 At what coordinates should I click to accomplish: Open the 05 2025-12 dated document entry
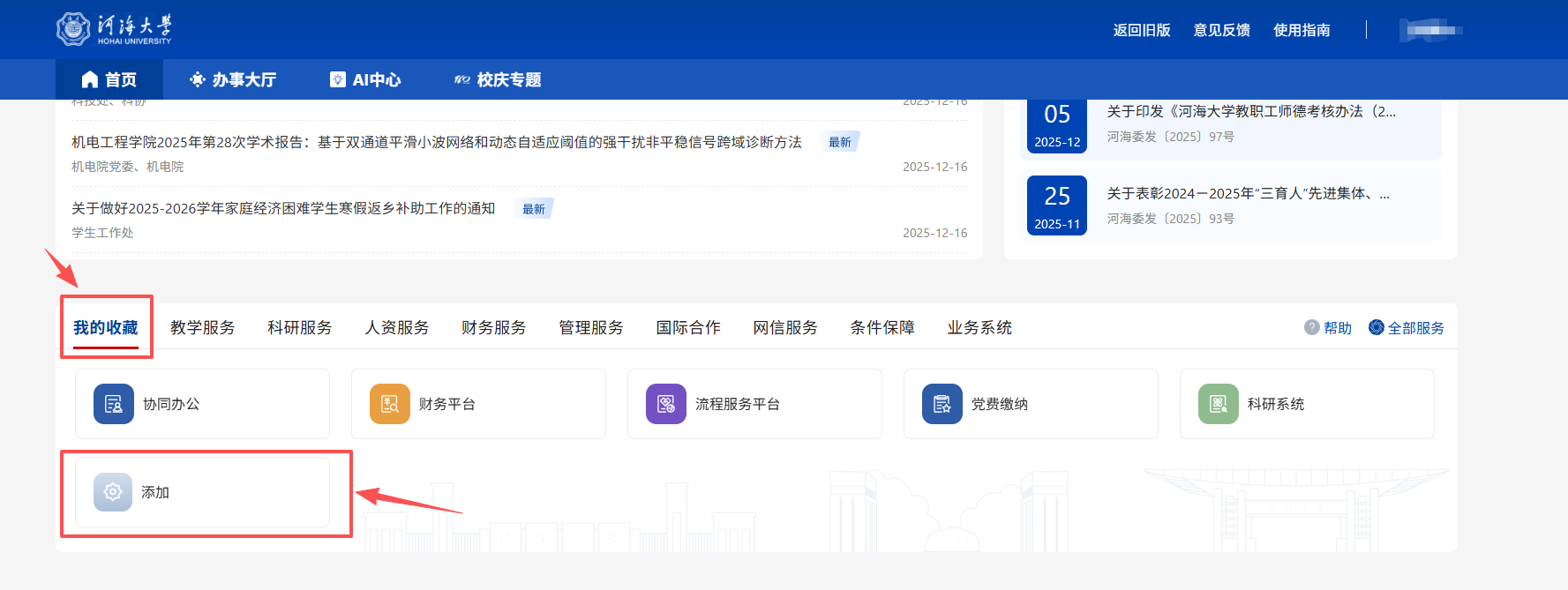tap(1251, 112)
